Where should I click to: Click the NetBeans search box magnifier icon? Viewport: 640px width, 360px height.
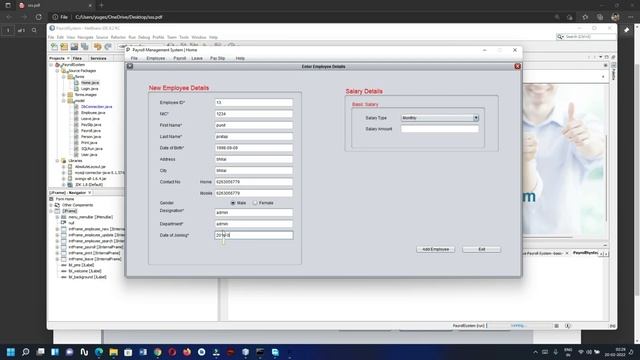560,37
